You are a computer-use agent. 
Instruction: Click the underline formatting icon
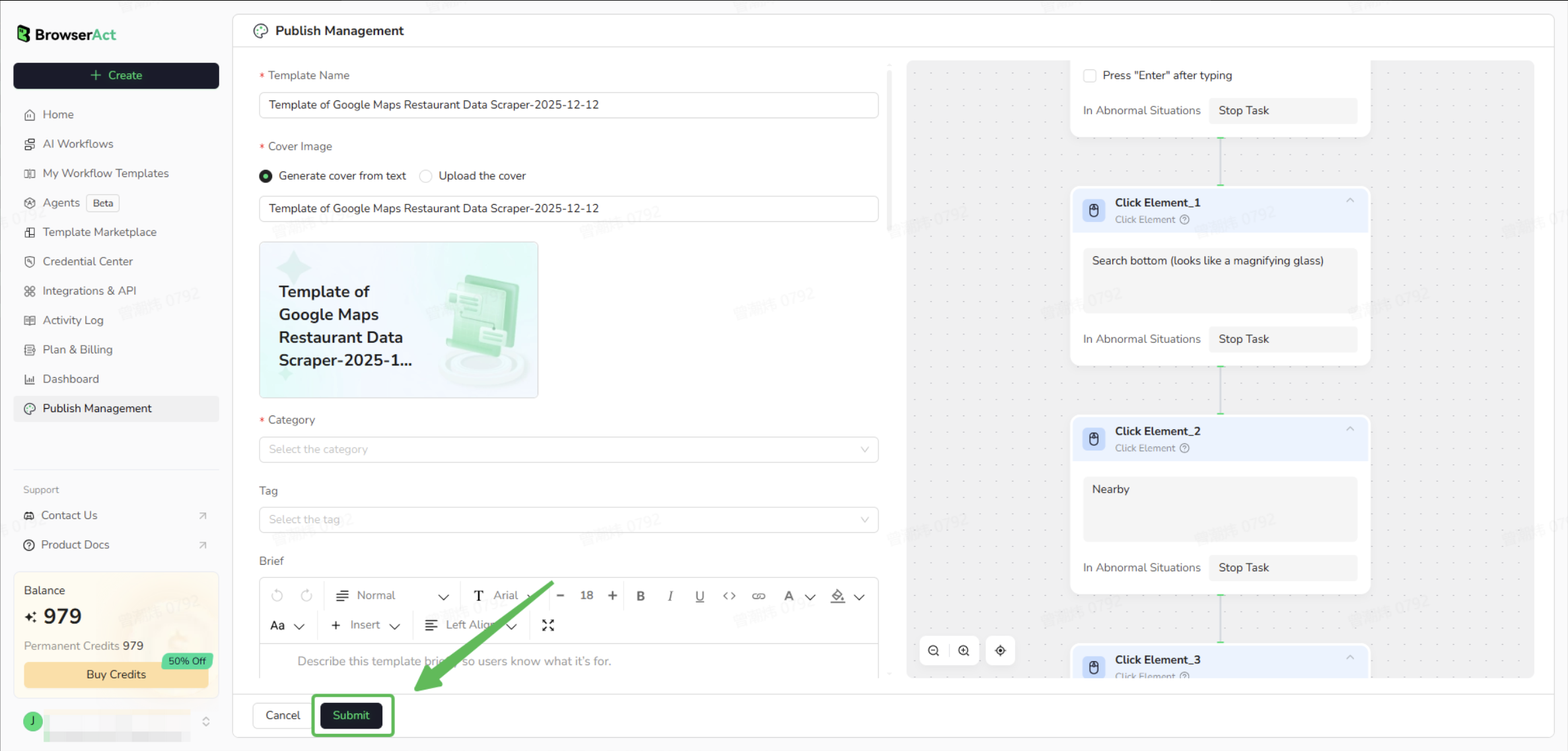pos(699,596)
